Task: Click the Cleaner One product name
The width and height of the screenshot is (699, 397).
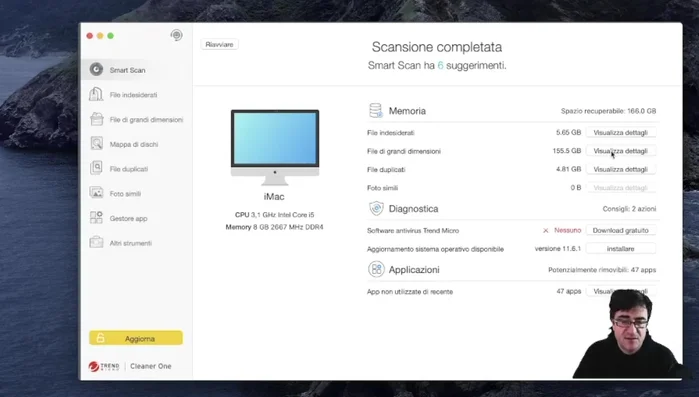Action: (x=151, y=366)
